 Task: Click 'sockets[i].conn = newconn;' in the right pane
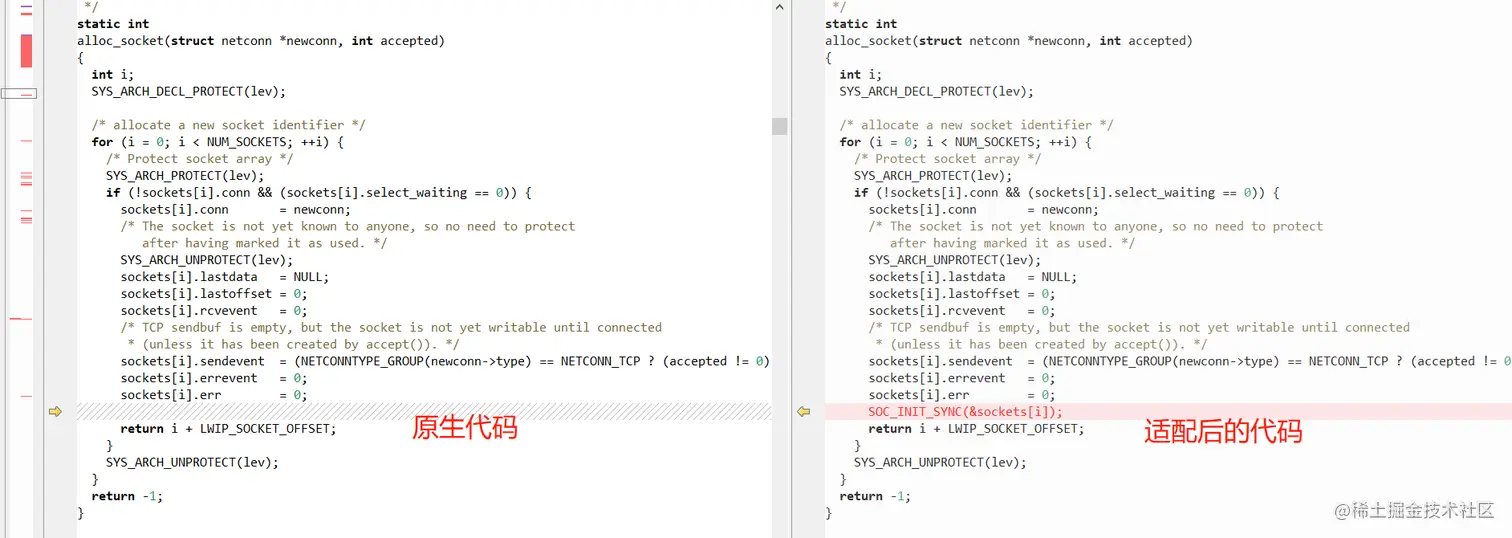(983, 210)
